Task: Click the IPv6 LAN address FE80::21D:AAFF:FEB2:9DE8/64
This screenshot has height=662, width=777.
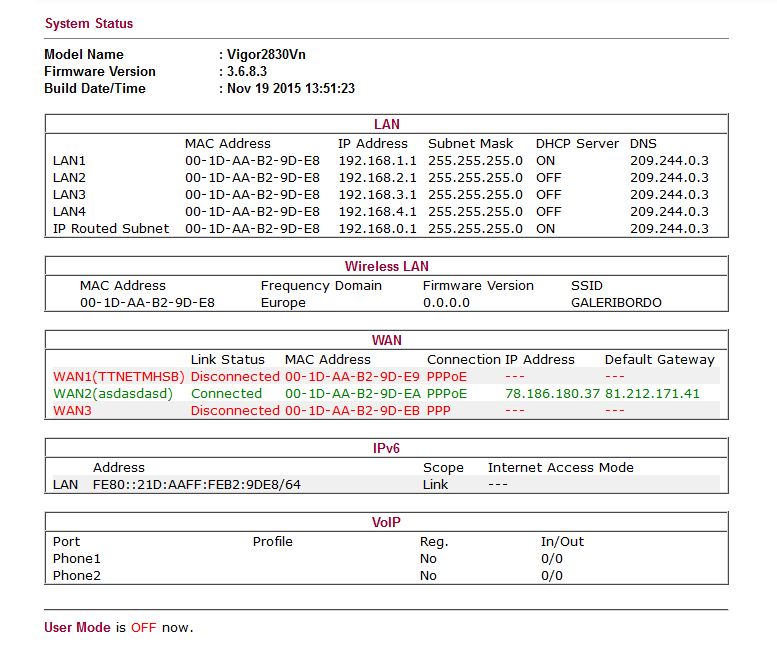Action: click(x=196, y=485)
